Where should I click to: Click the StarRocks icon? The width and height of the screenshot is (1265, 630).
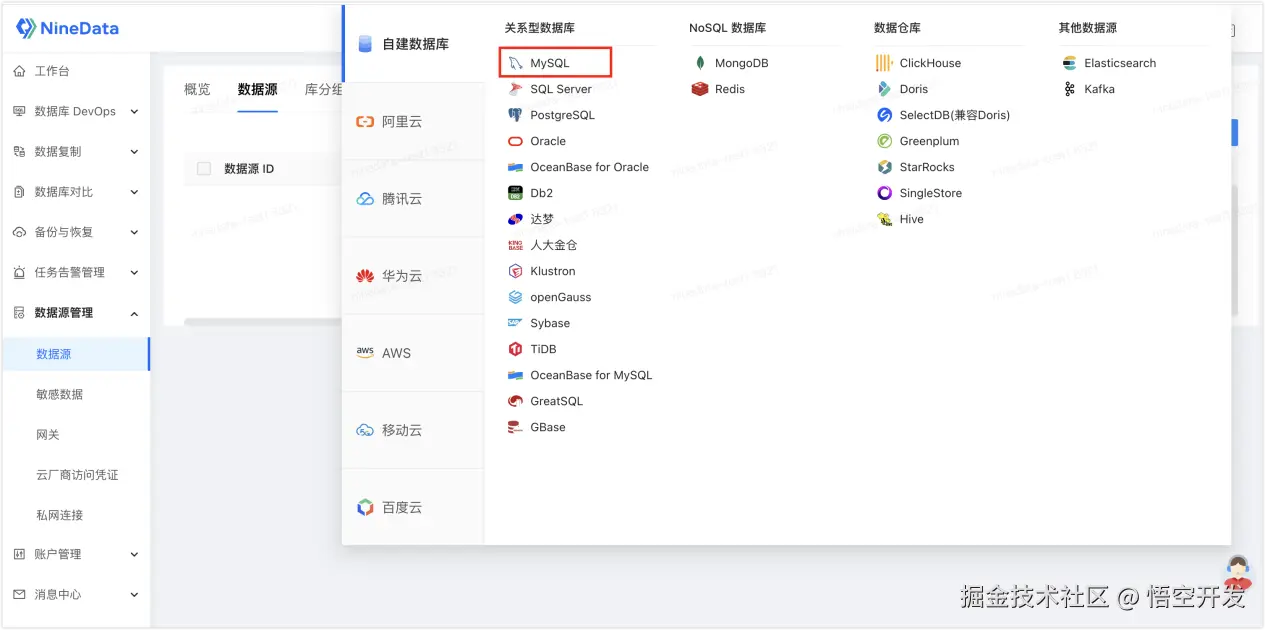coord(884,167)
